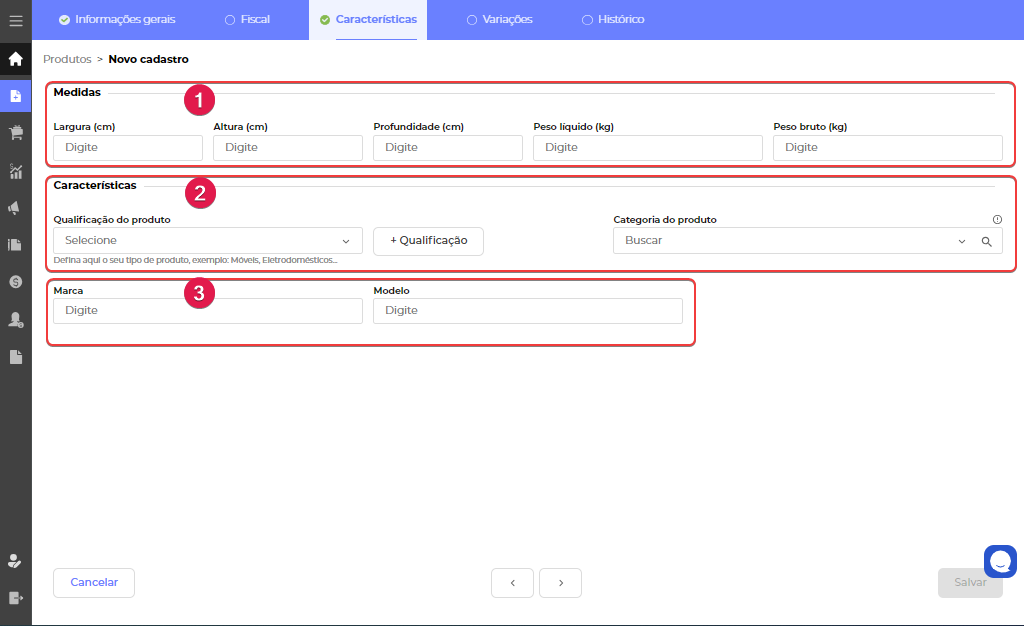Open the hamburger menu in sidebar
Screen dimensions: 1024x626
click(x=16, y=20)
